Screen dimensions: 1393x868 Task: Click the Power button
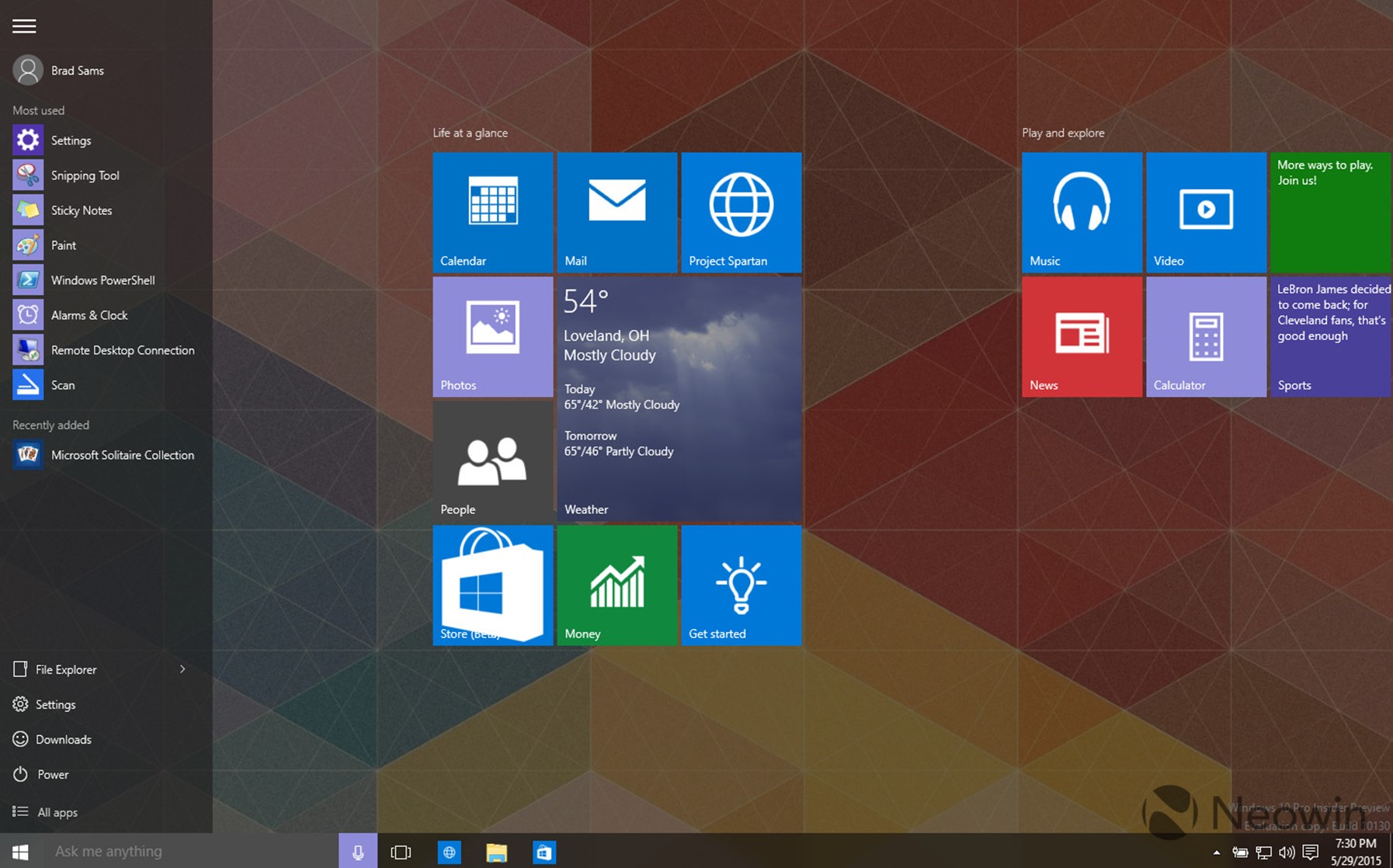click(52, 774)
